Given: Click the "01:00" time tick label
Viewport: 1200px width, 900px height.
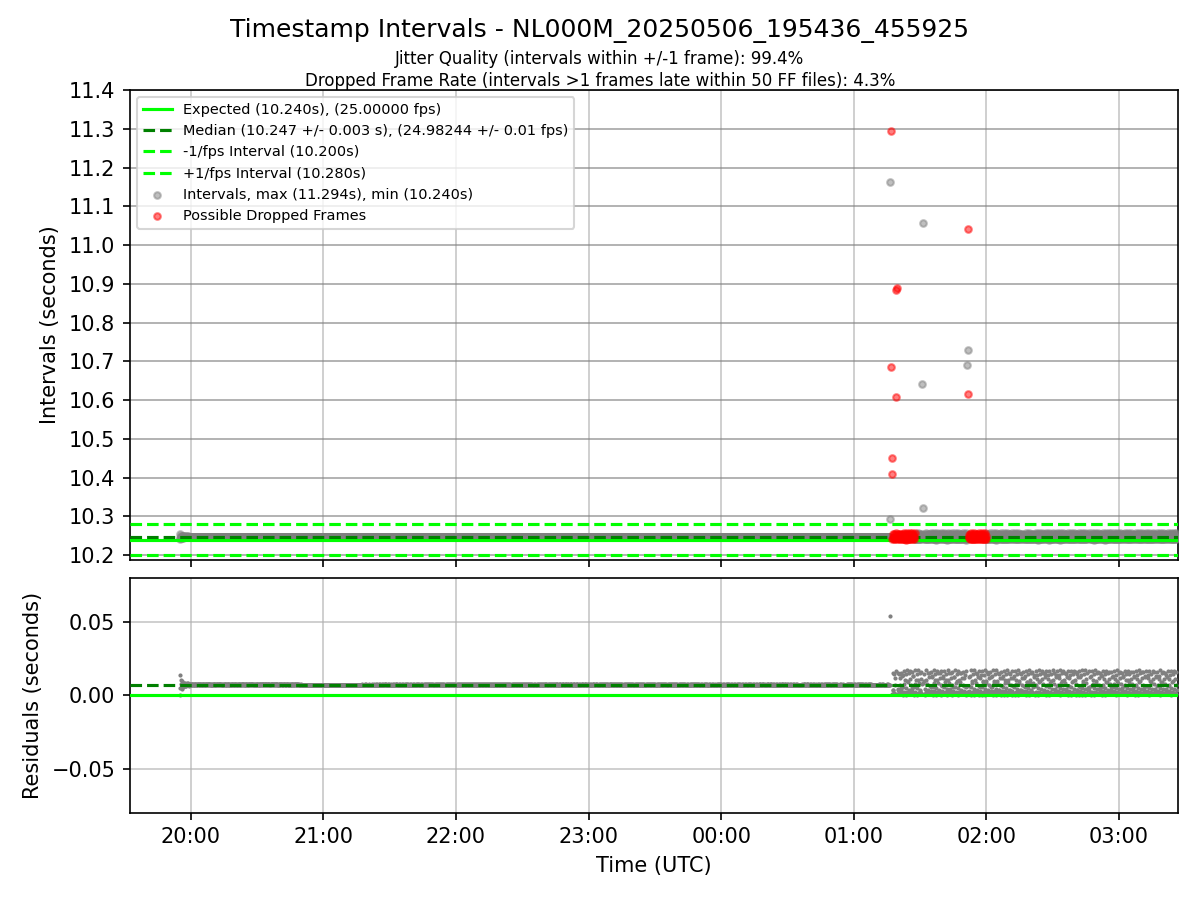Looking at the screenshot, I should pos(853,835).
